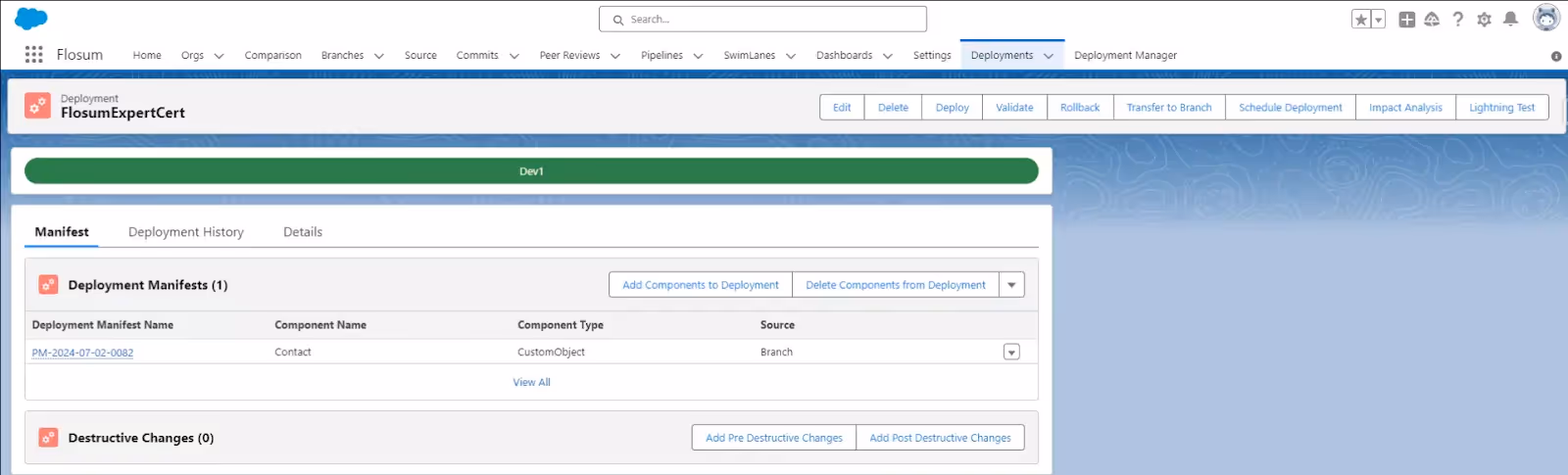Screen dimensions: 1568x475
Task: Click Add Pre Destructive Changes
Action: tap(773, 438)
